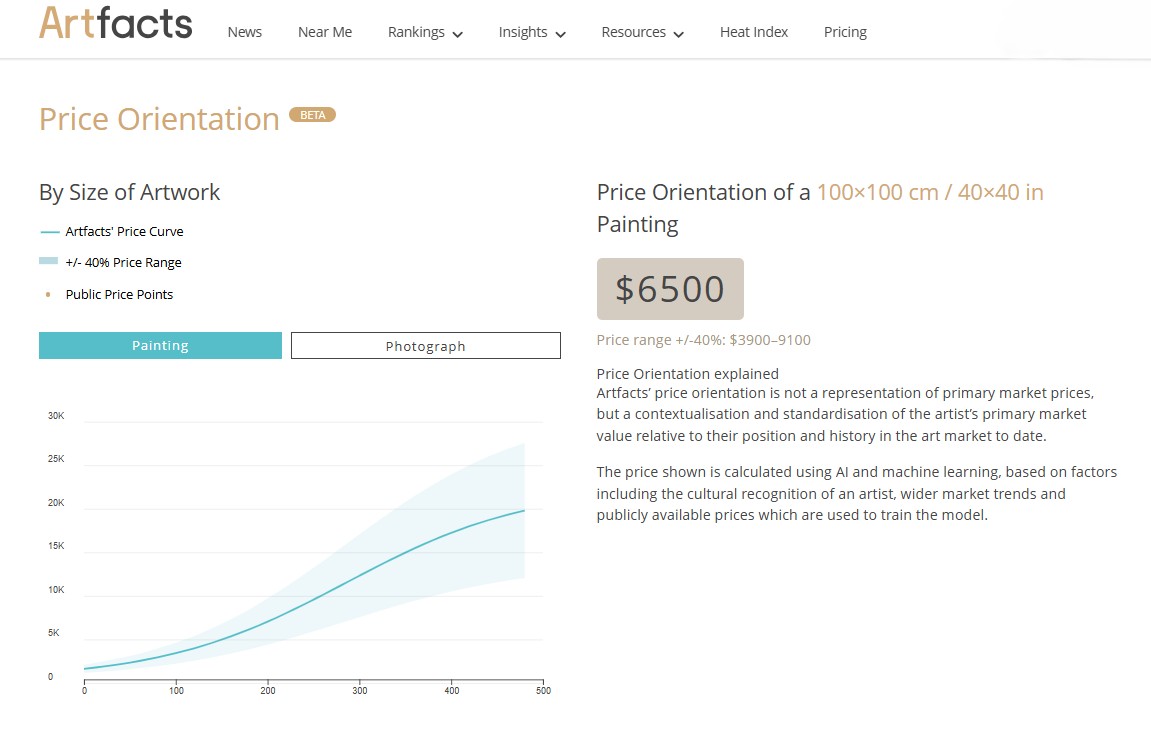Open the News page
Screen dimensions: 1151x744
click(244, 32)
